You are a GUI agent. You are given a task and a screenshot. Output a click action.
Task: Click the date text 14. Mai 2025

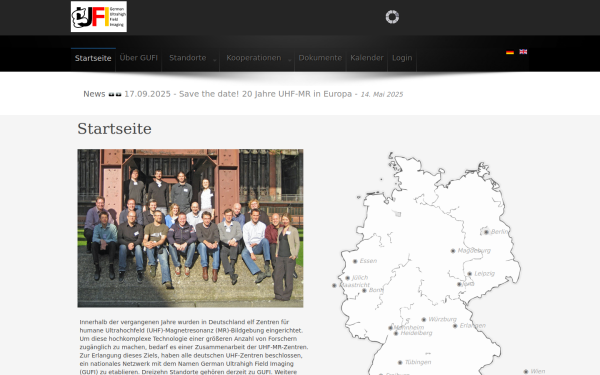(382, 95)
